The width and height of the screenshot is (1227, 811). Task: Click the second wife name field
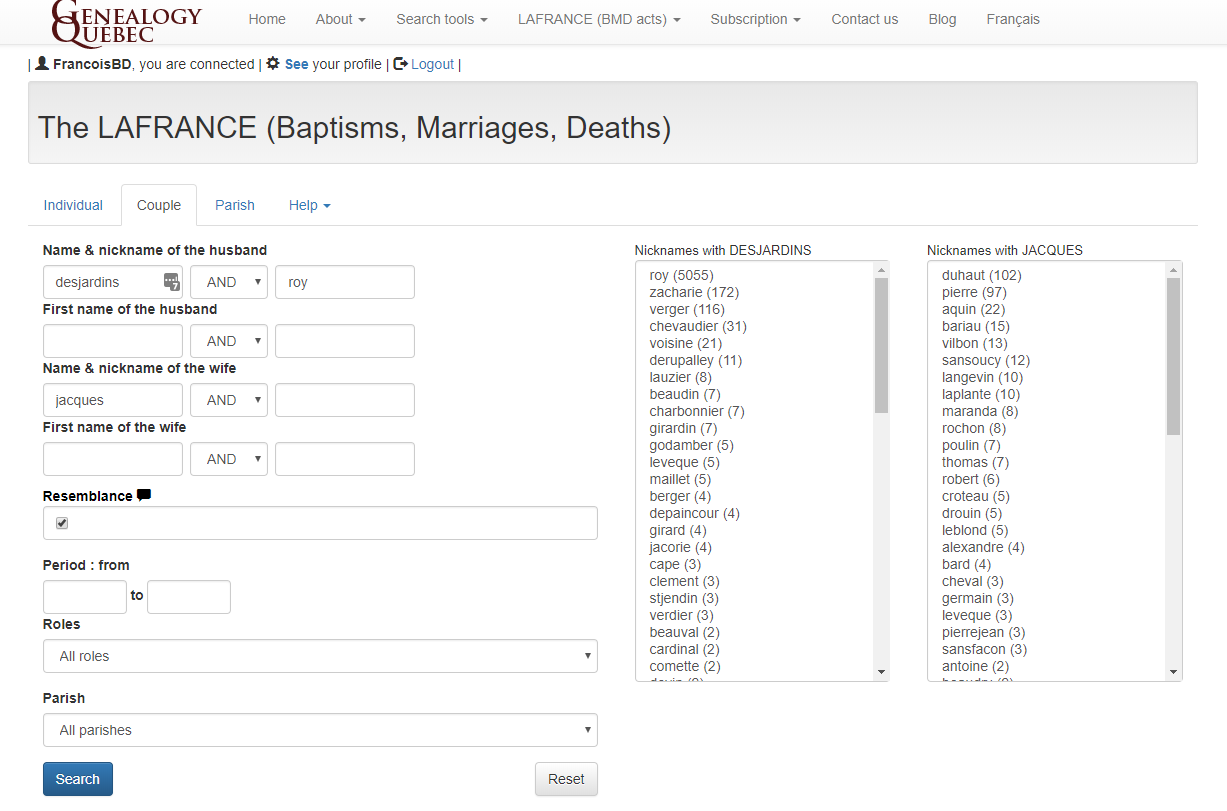345,400
